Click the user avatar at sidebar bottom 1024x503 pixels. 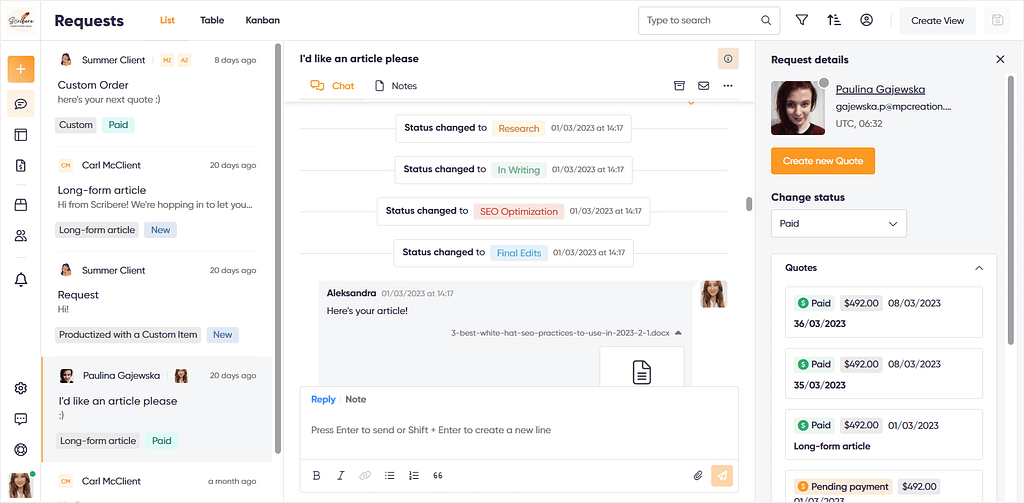[20, 485]
